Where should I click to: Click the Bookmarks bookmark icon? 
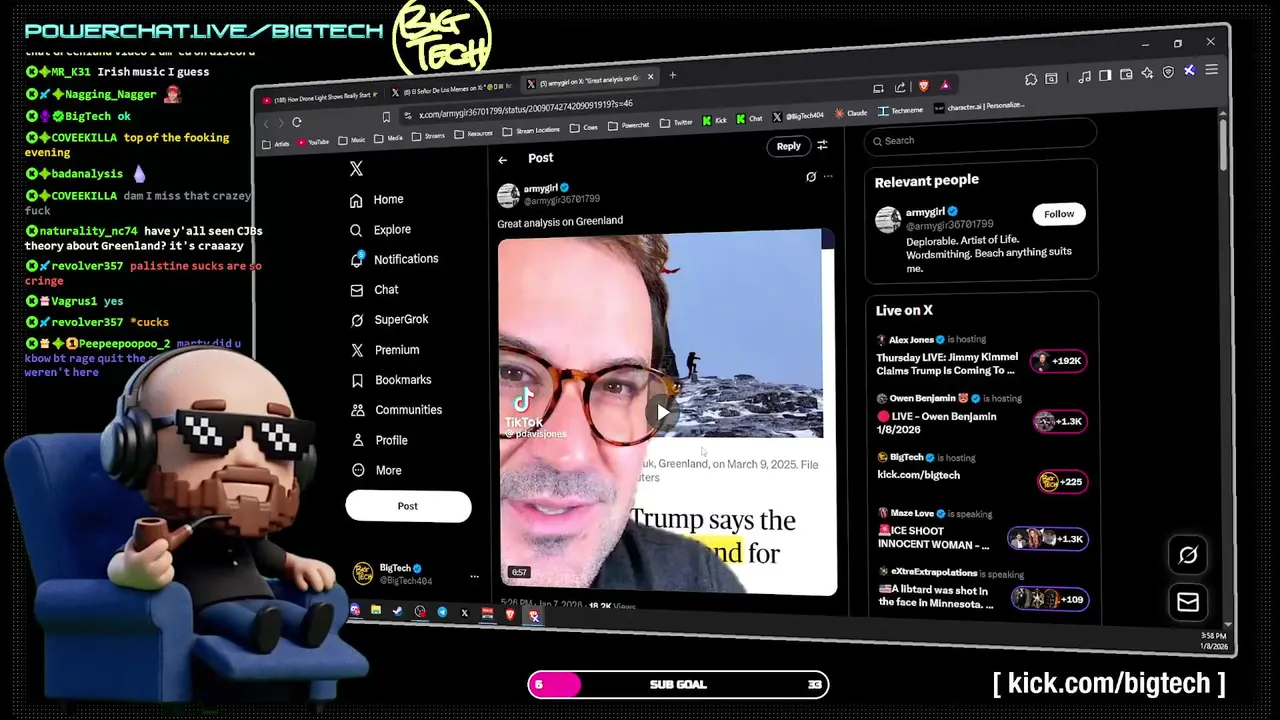pyautogui.click(x=357, y=380)
